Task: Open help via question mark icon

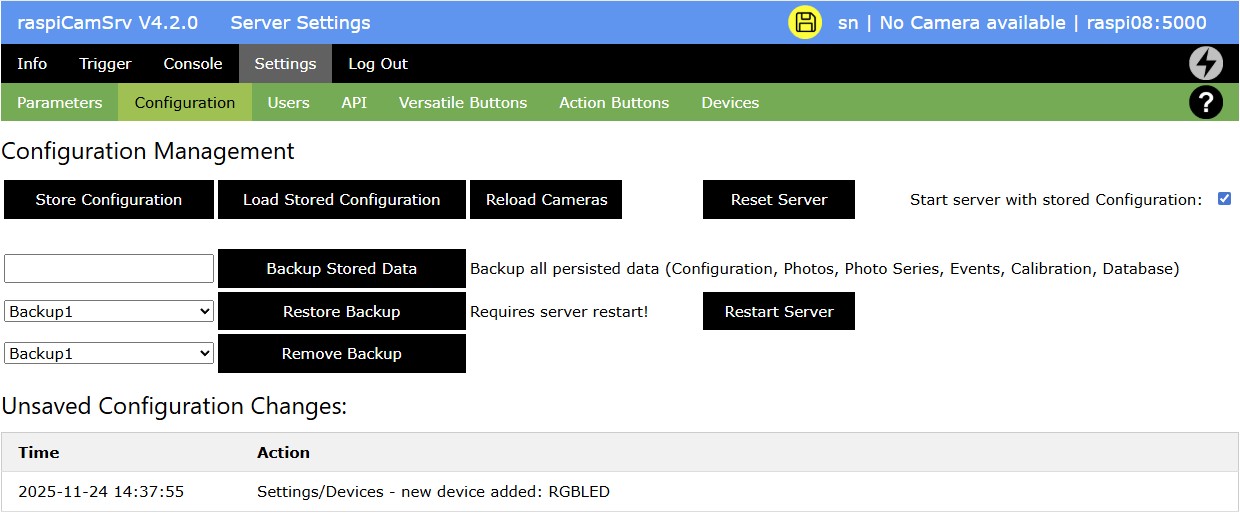Action: click(x=1205, y=102)
